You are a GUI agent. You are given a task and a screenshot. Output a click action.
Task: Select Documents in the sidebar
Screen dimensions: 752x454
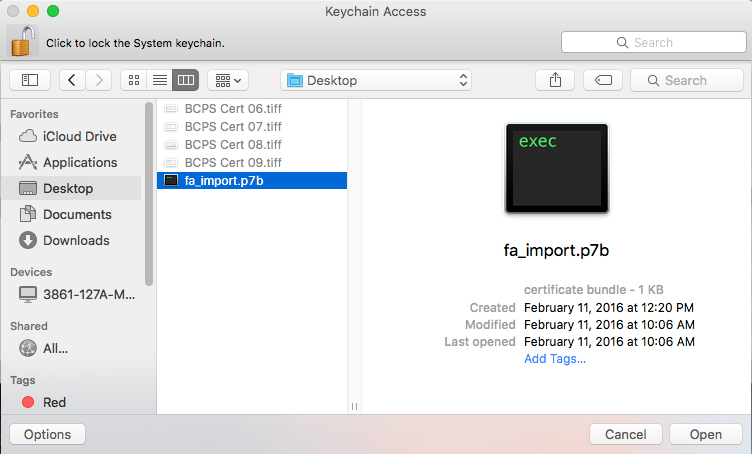pos(71,214)
